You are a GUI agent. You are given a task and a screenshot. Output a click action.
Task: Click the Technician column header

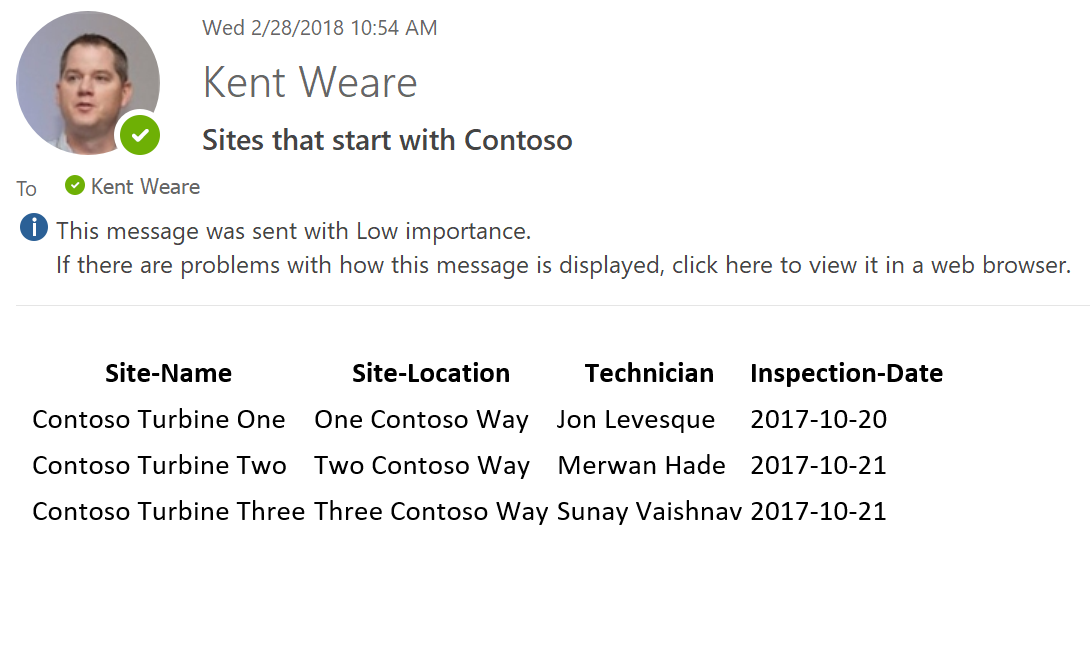tap(649, 373)
